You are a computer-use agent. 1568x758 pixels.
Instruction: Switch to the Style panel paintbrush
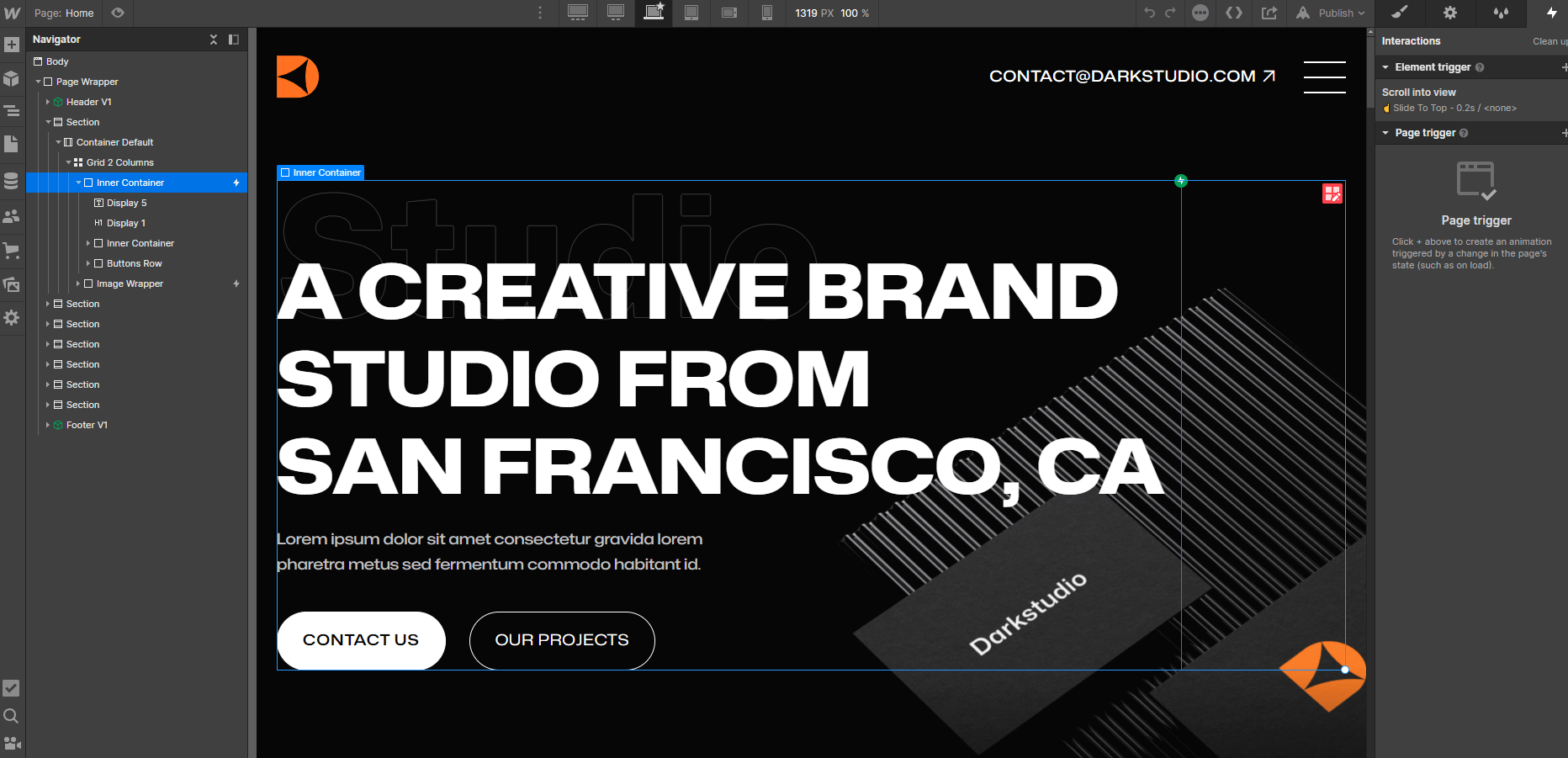1399,13
